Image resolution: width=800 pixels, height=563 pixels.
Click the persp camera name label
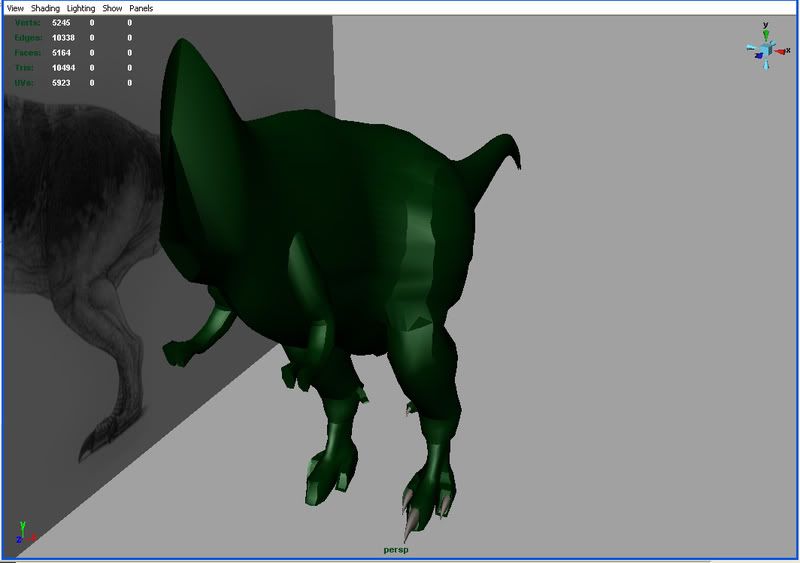pyautogui.click(x=397, y=550)
